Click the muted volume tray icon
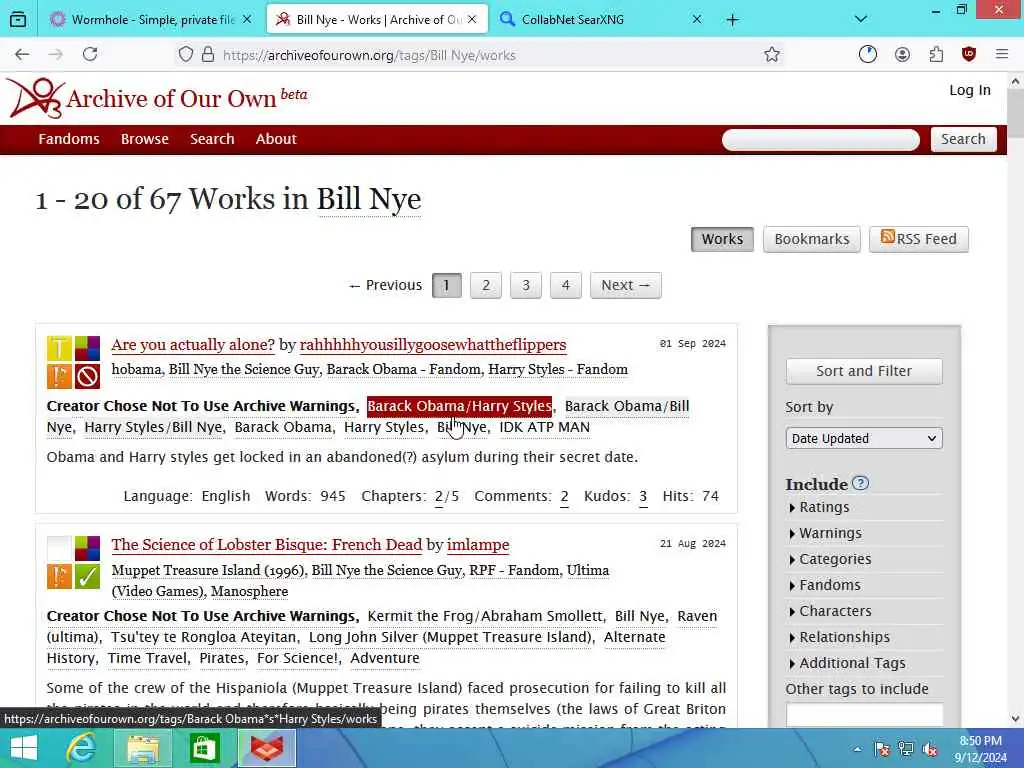The image size is (1024, 768). (930, 750)
